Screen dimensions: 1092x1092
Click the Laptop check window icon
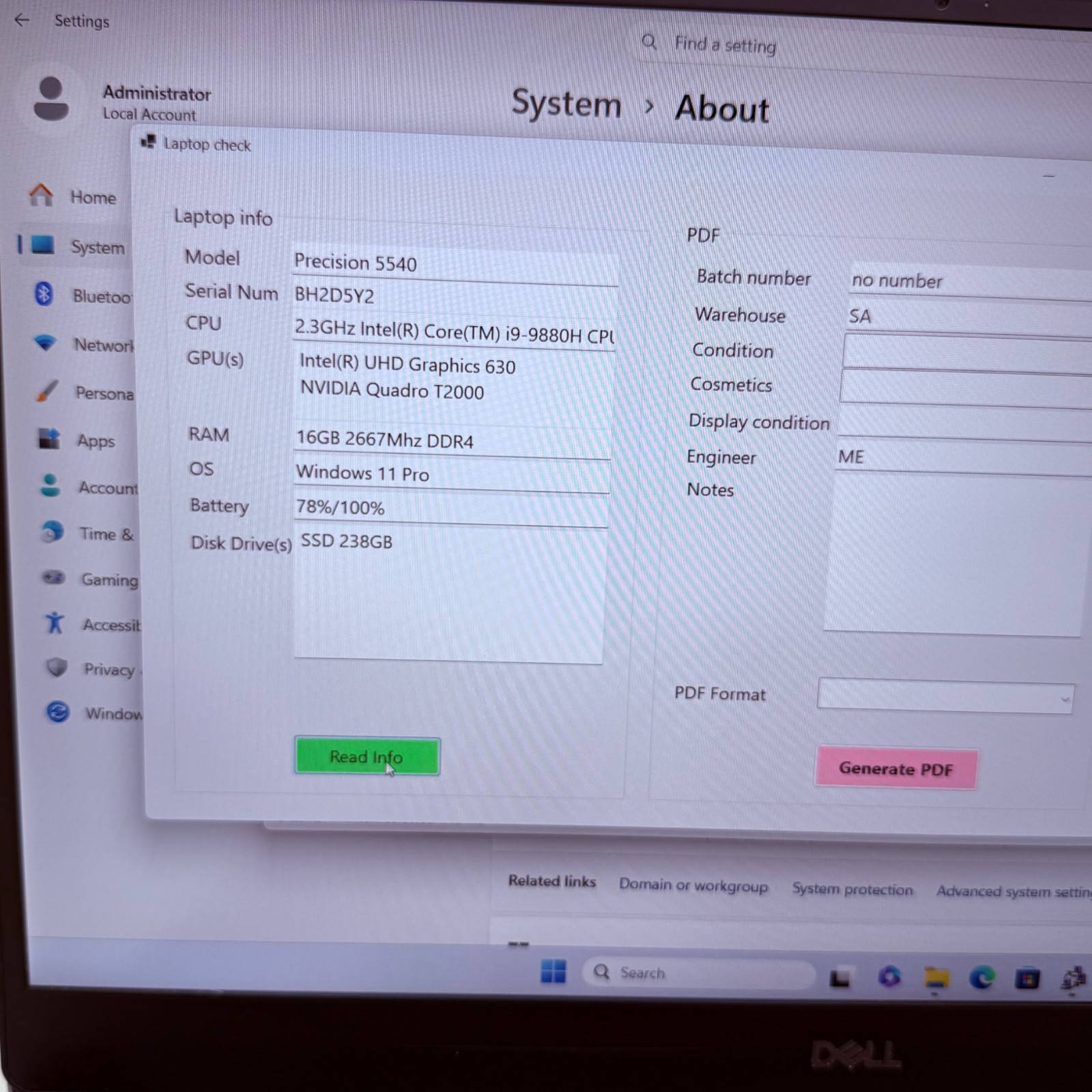coord(148,141)
